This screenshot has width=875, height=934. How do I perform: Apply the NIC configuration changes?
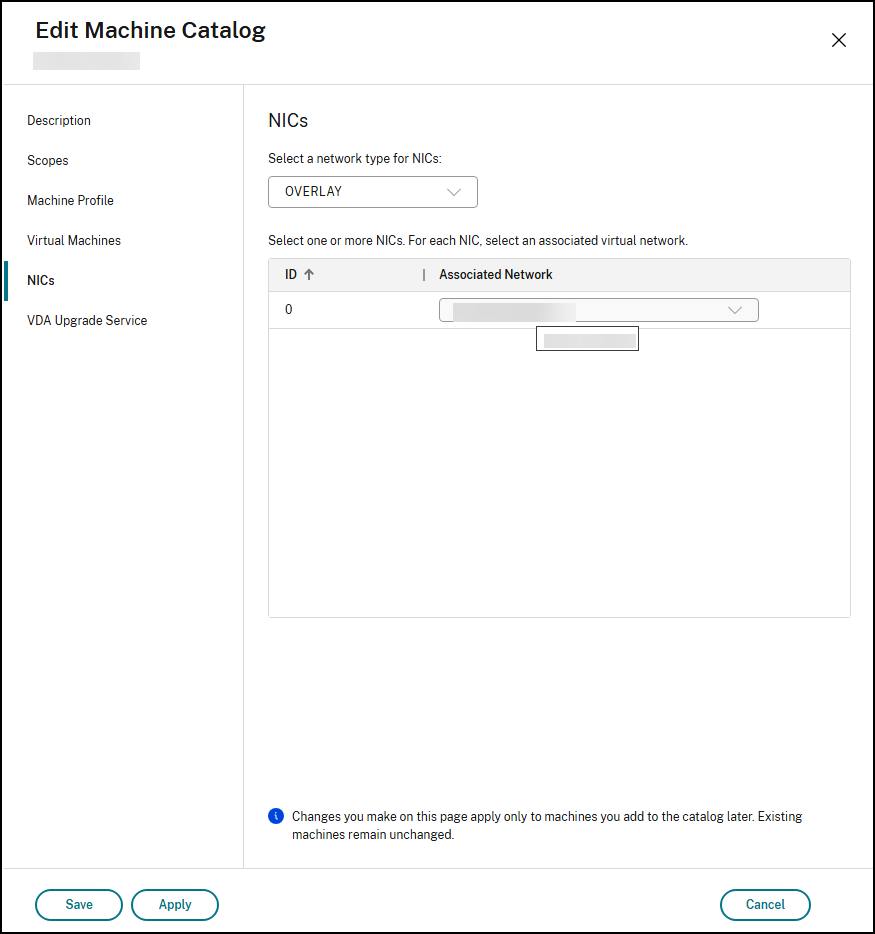175,904
